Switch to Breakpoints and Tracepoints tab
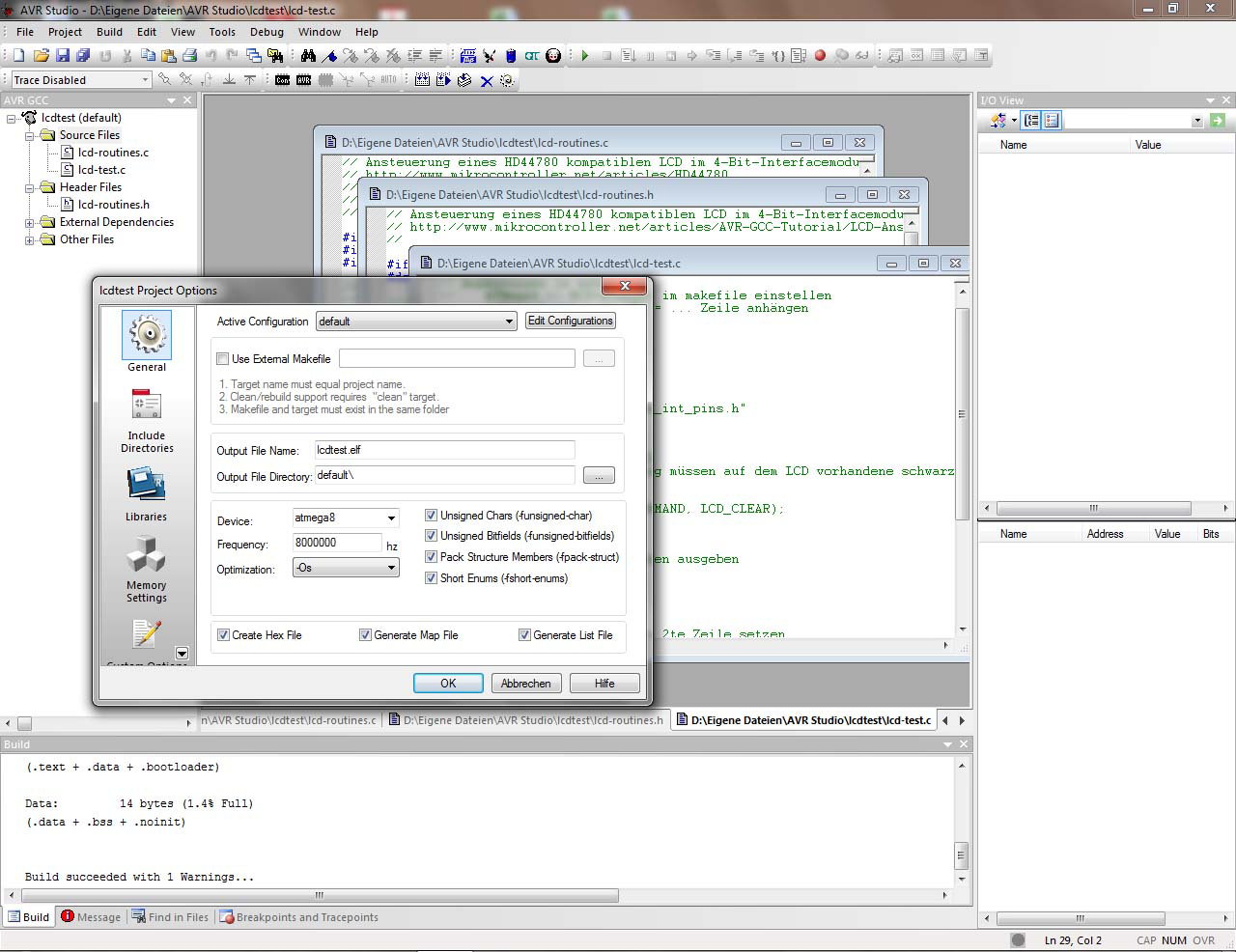Screen dimensions: 1236x952 [x=298, y=917]
